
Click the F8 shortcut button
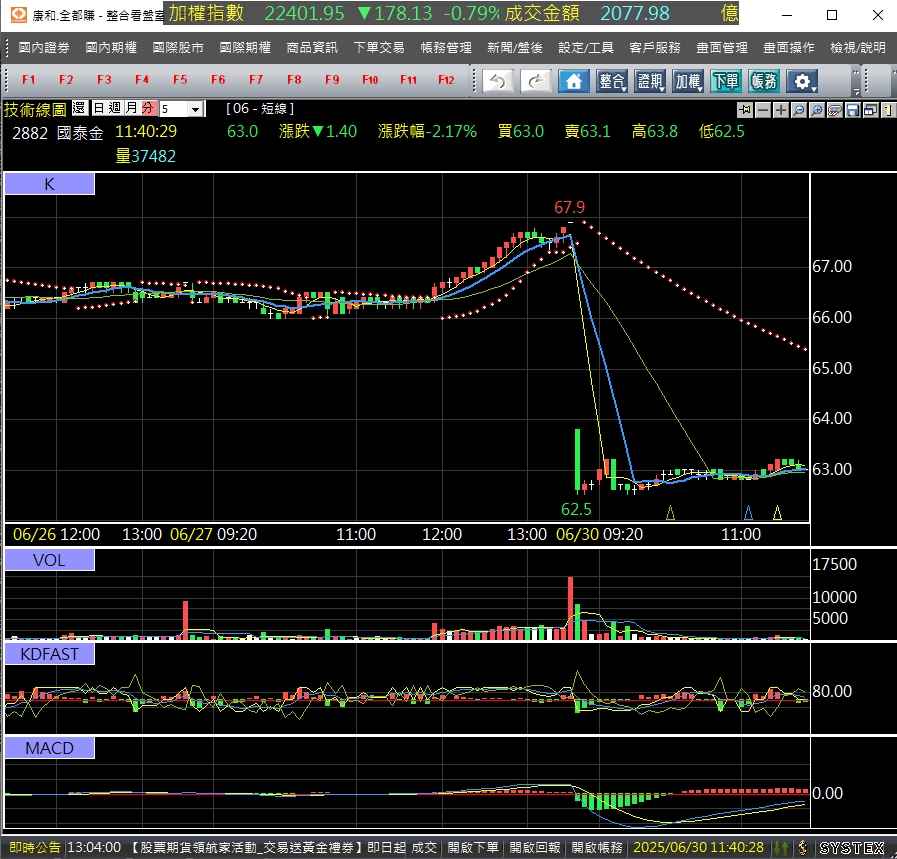294,80
